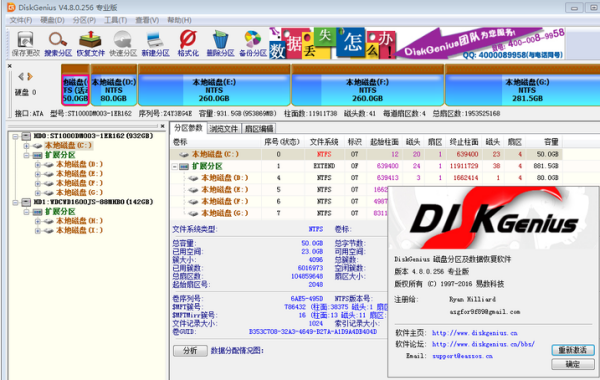Switch to the 分区参数 tab
Viewport: 600px width, 380px height.
point(188,128)
